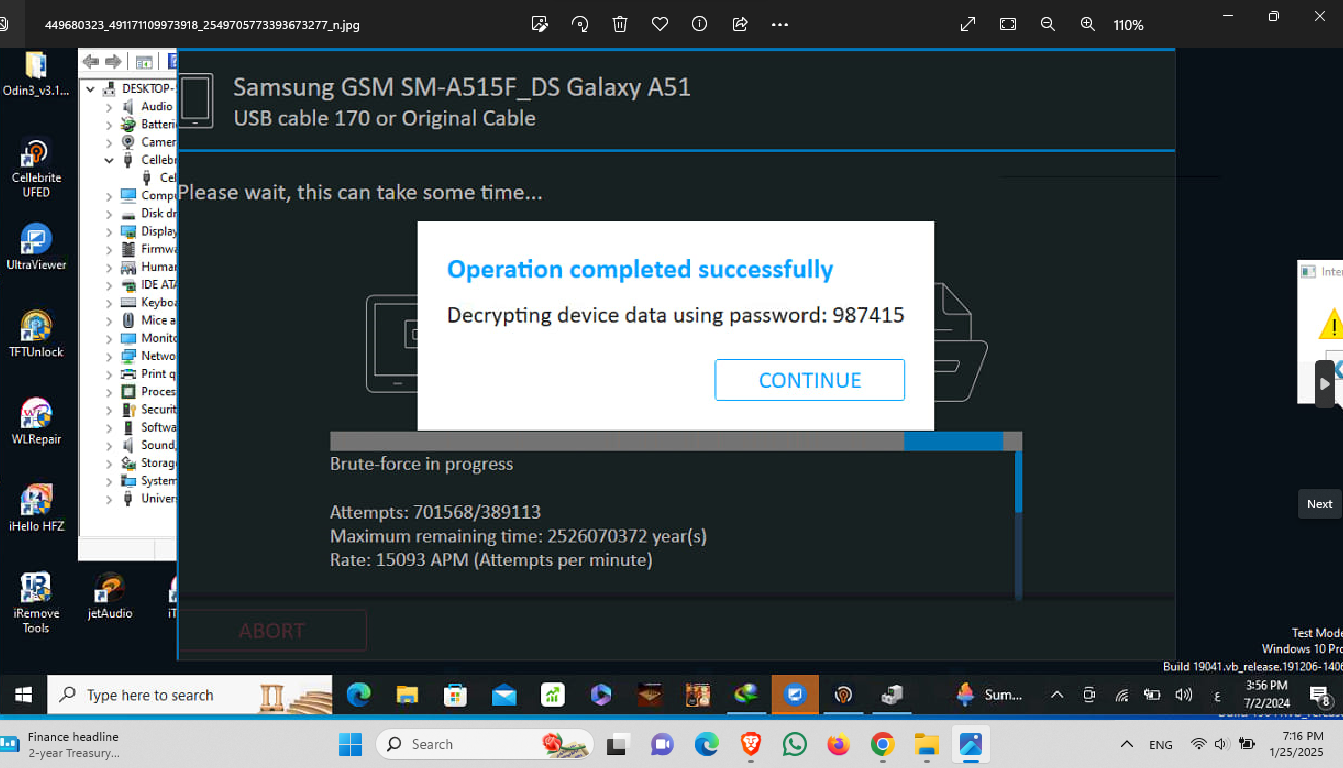The width and height of the screenshot is (1343, 768).
Task: Click CONTINUE in the success dialog
Action: coord(810,380)
